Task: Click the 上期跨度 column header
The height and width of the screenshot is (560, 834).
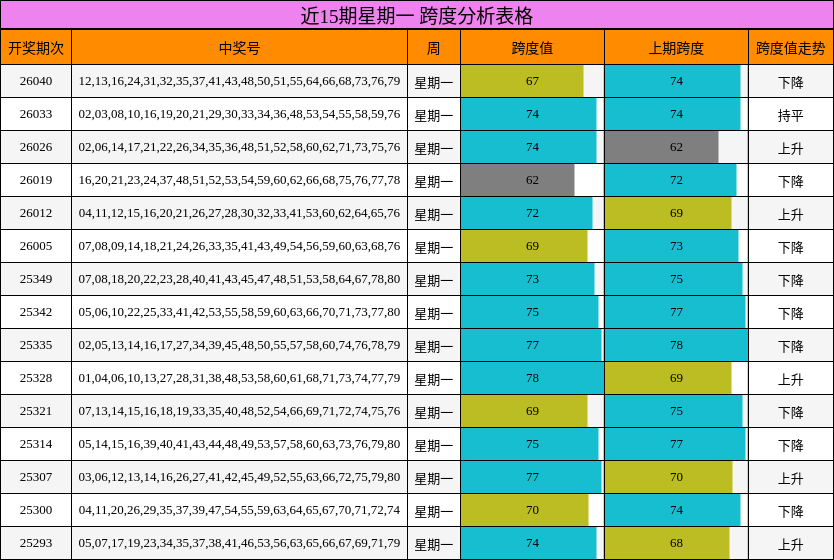Action: point(676,48)
